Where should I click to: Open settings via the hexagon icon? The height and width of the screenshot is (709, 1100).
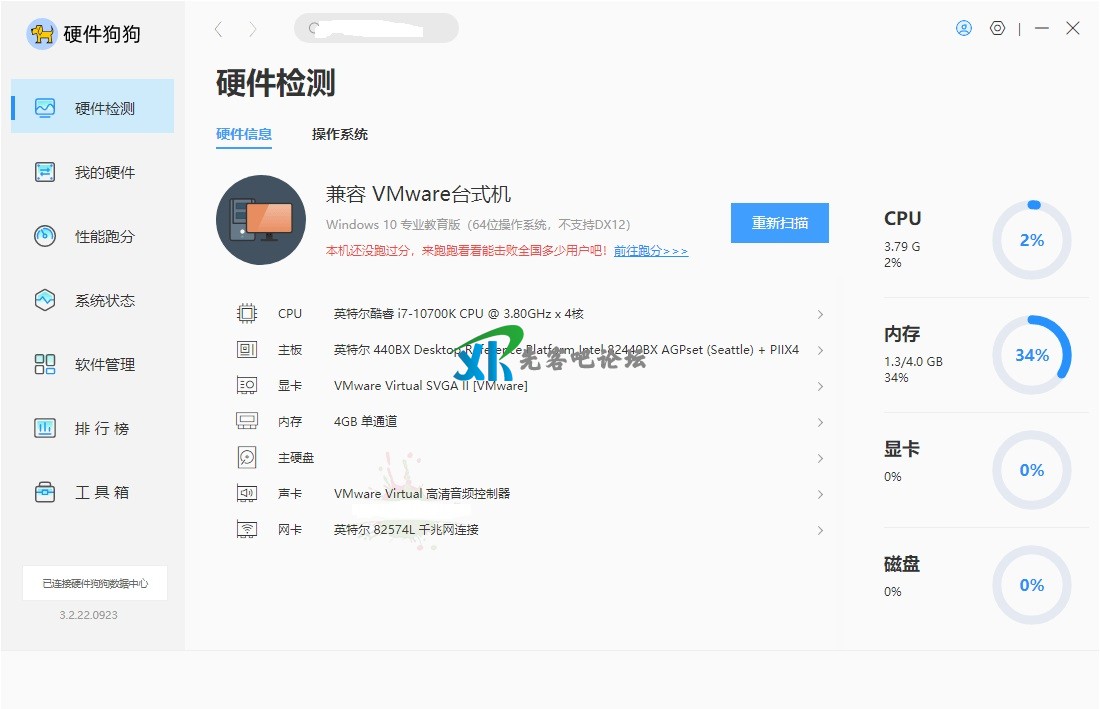(x=997, y=29)
